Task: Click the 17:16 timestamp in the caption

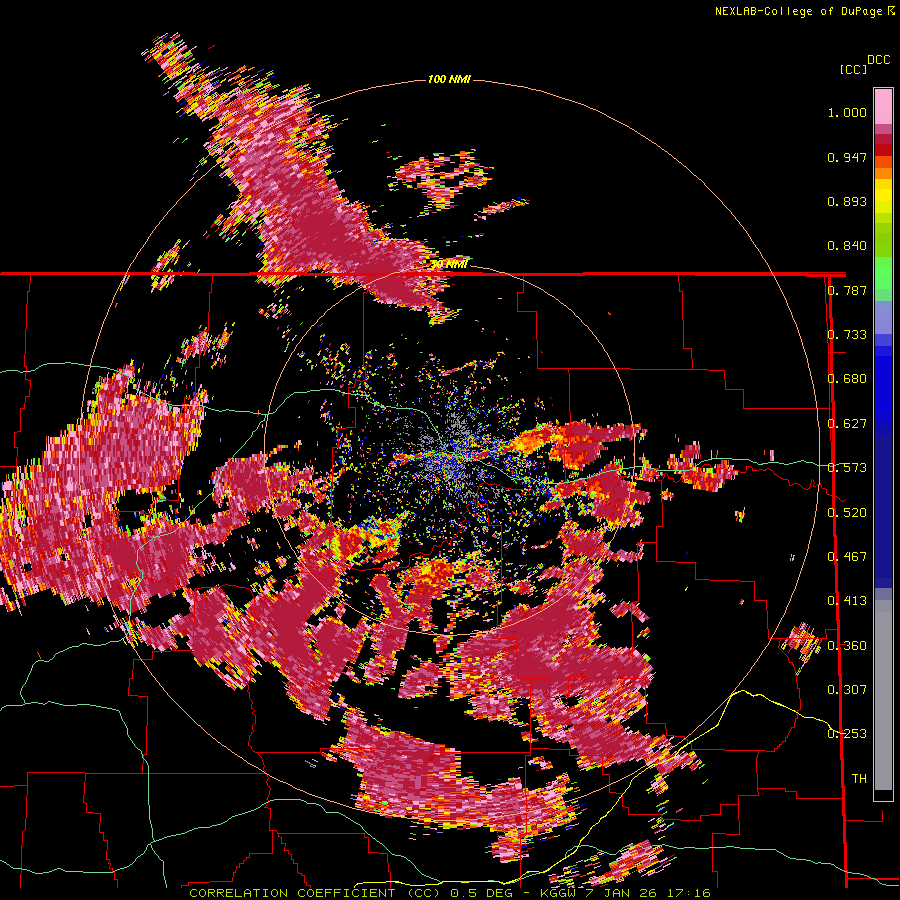Action: [x=690, y=893]
